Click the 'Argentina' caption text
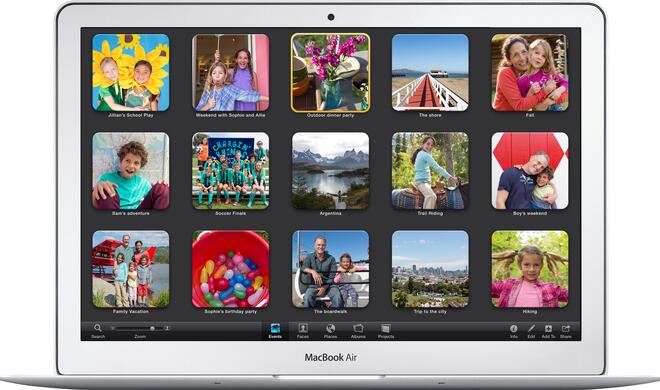 click(x=330, y=213)
